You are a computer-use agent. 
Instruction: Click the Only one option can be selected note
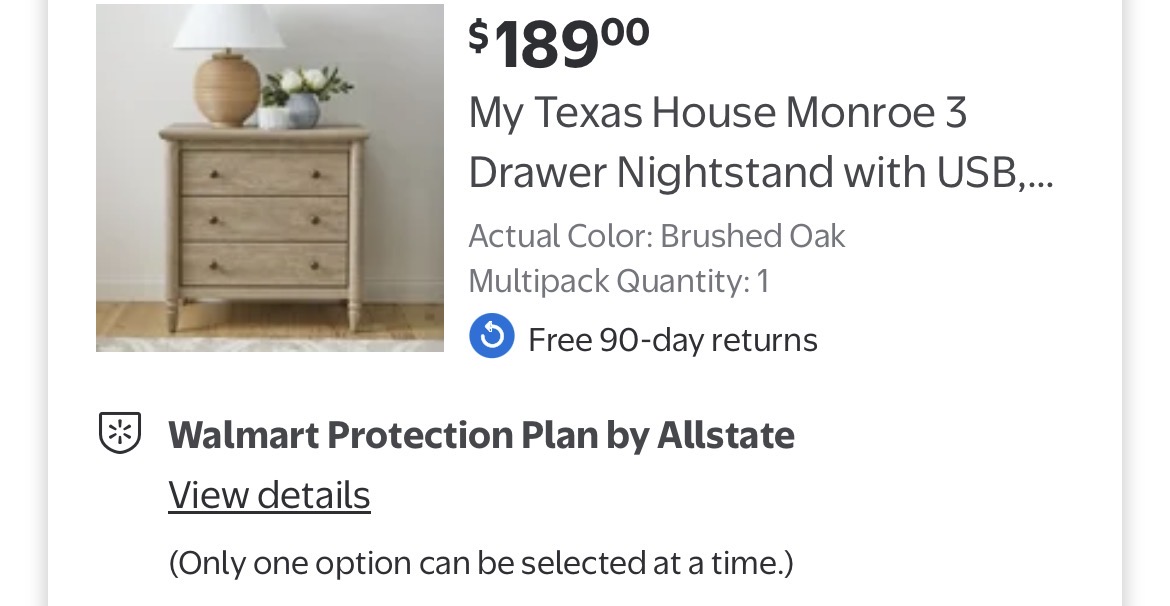click(480, 563)
